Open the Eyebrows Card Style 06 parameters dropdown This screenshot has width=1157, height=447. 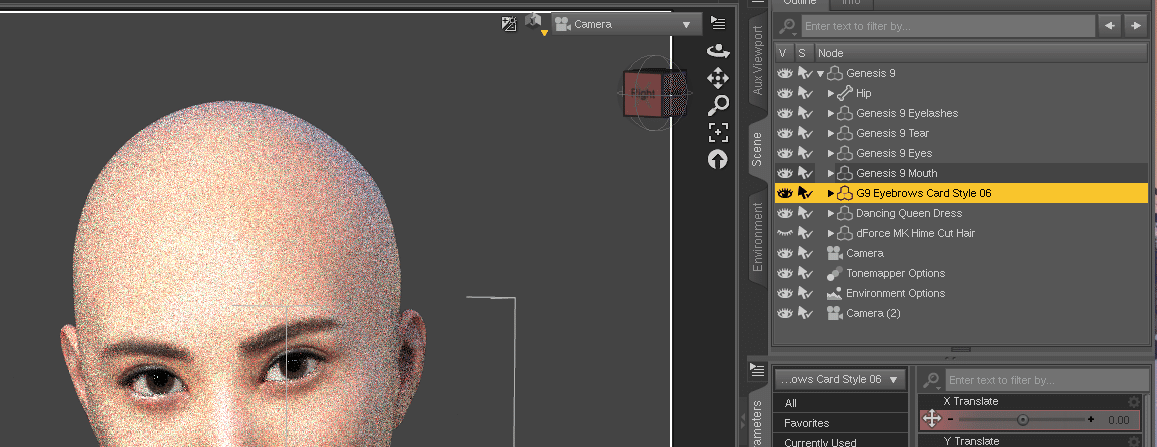(840, 379)
